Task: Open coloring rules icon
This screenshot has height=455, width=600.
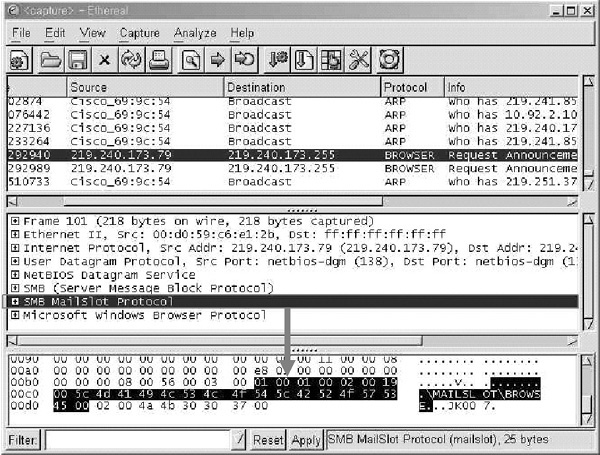Action: (x=331, y=60)
